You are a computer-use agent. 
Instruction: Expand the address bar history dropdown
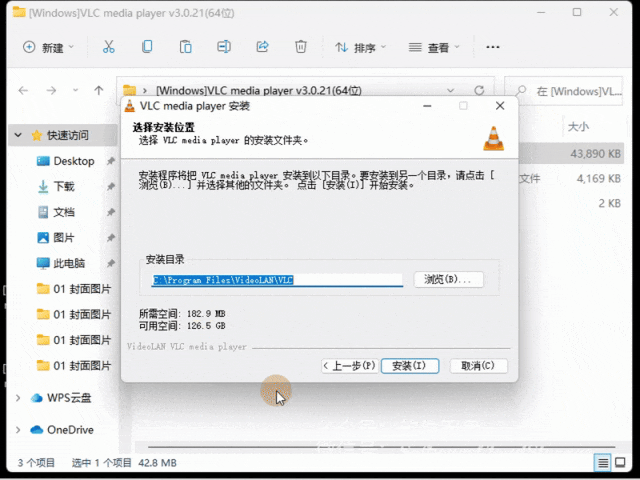[x=451, y=90]
